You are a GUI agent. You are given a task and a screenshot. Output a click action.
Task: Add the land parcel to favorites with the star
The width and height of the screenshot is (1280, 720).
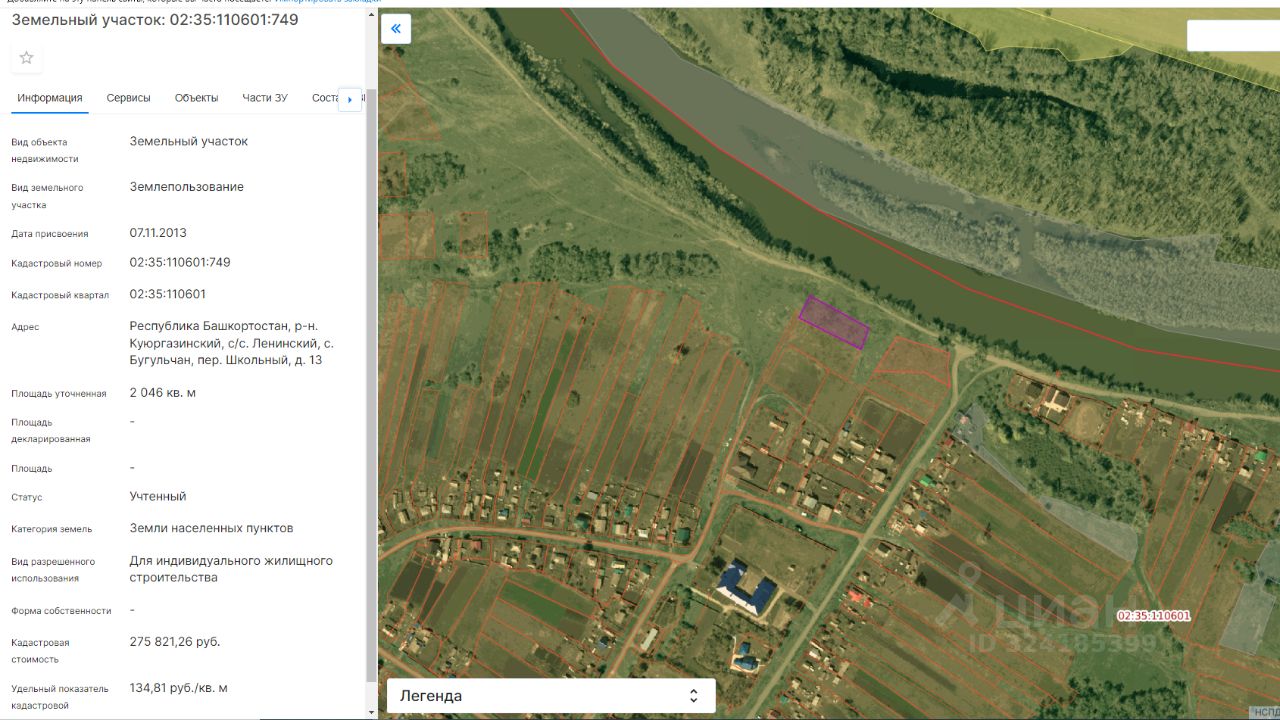(26, 58)
